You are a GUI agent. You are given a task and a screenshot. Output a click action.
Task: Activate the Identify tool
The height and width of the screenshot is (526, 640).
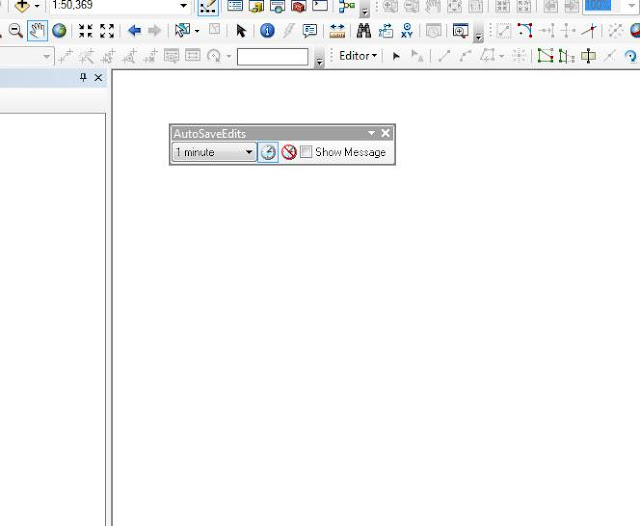click(x=267, y=31)
